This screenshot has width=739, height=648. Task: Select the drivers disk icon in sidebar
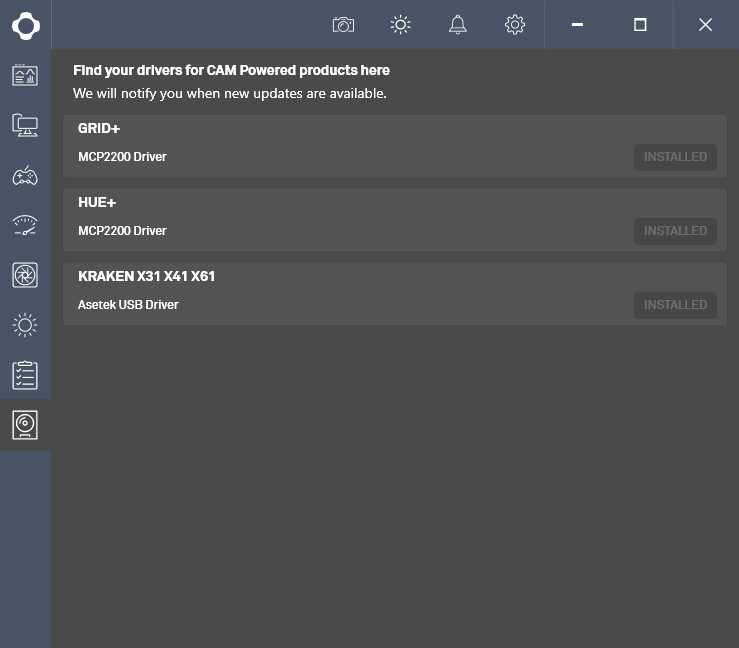click(x=25, y=425)
